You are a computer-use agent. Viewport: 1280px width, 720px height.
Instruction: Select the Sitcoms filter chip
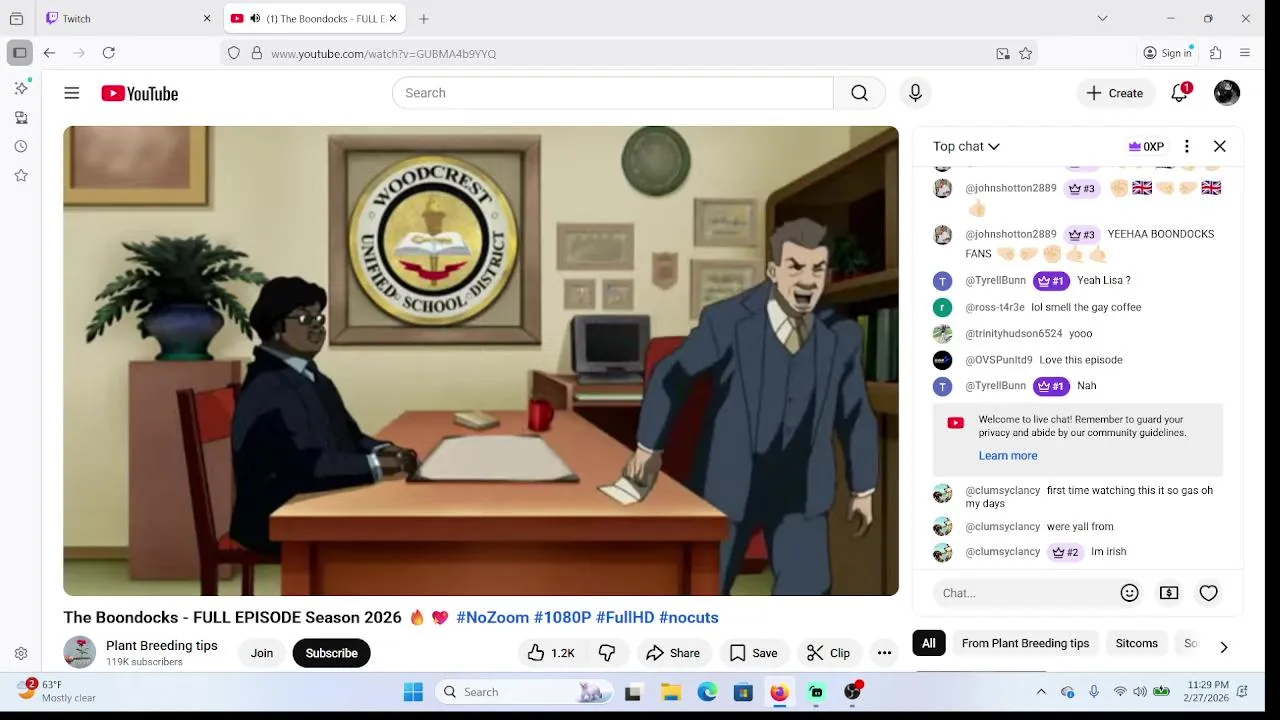coord(1136,643)
